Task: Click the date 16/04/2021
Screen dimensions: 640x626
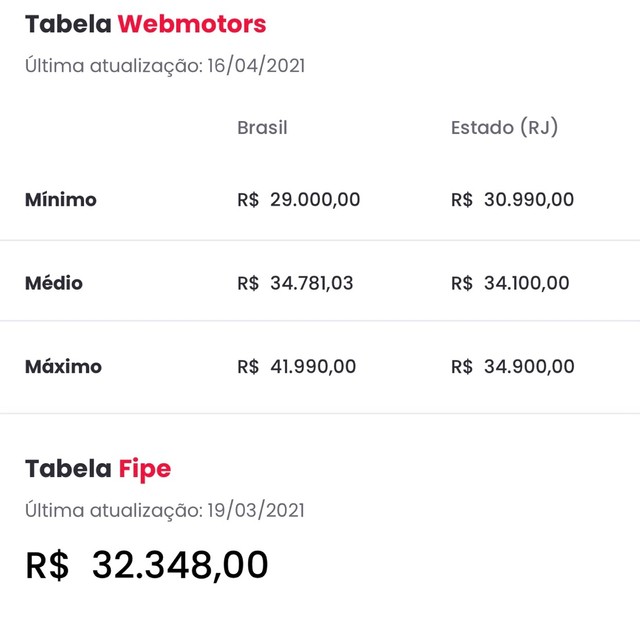Action: [256, 66]
